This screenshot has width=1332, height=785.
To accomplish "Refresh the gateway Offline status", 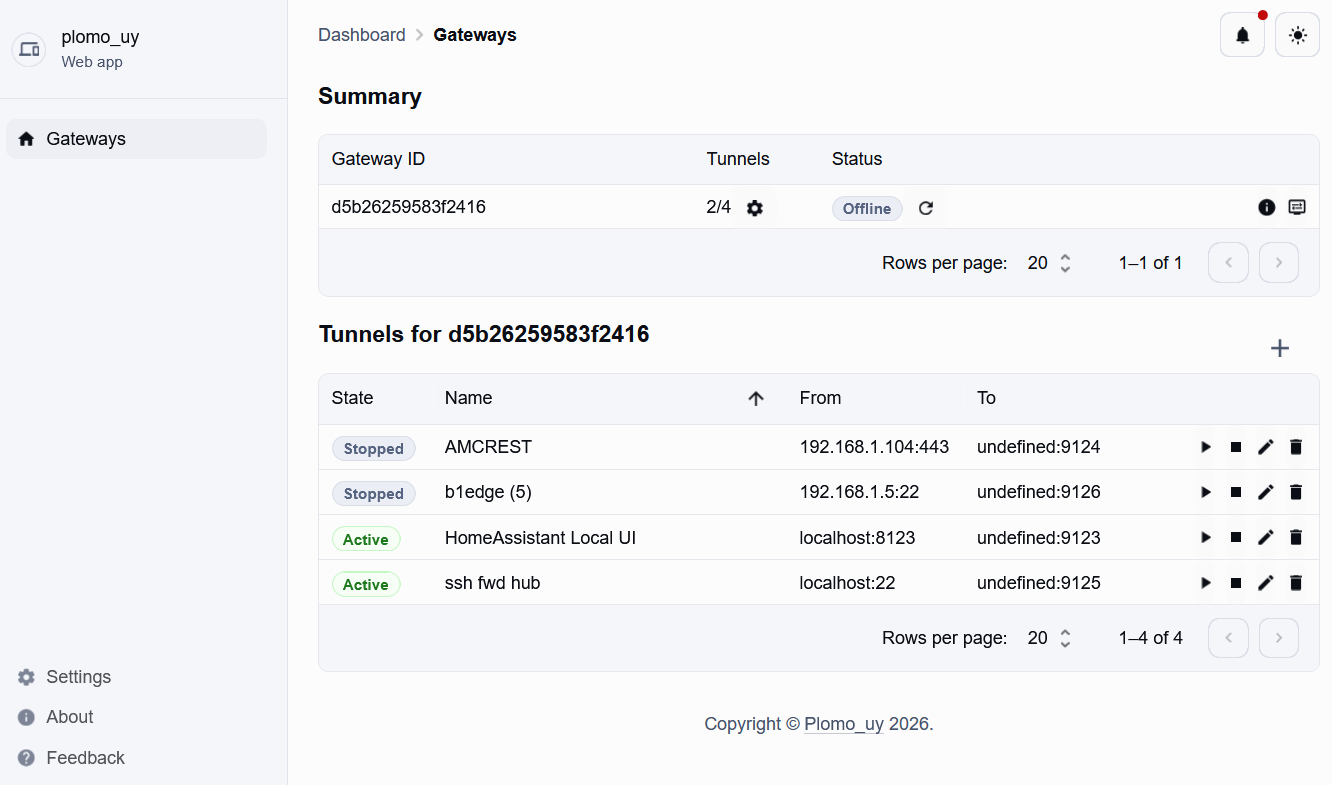I will (926, 208).
